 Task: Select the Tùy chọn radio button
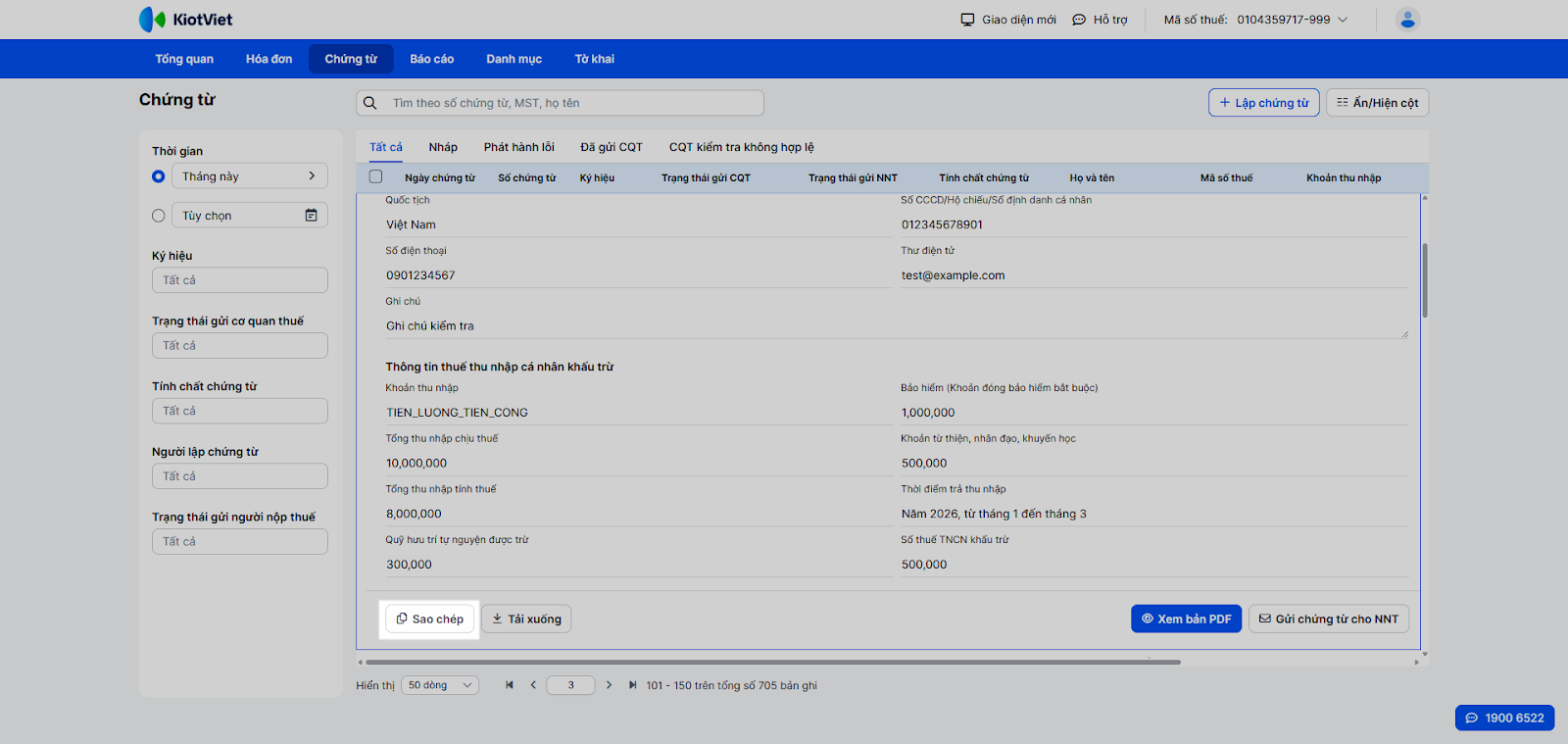(x=159, y=216)
